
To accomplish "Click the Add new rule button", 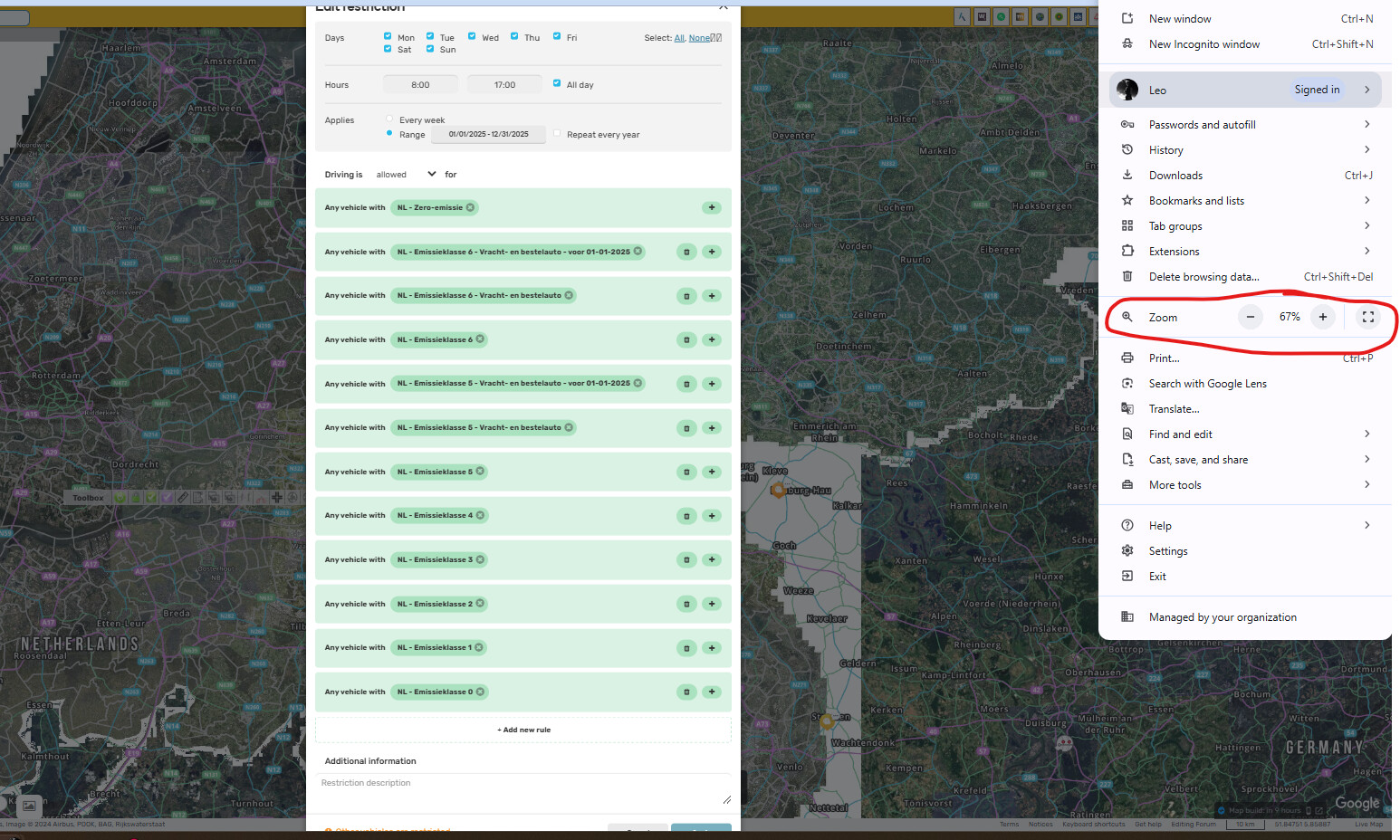I will click(523, 730).
